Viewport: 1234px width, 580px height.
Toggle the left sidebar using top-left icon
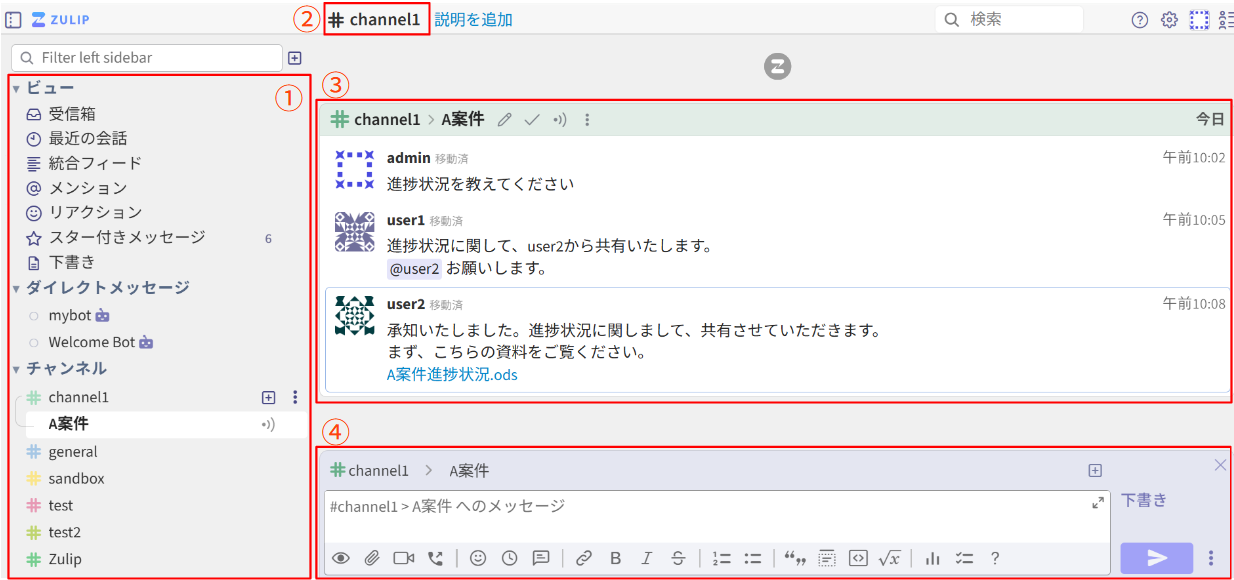[x=13, y=19]
